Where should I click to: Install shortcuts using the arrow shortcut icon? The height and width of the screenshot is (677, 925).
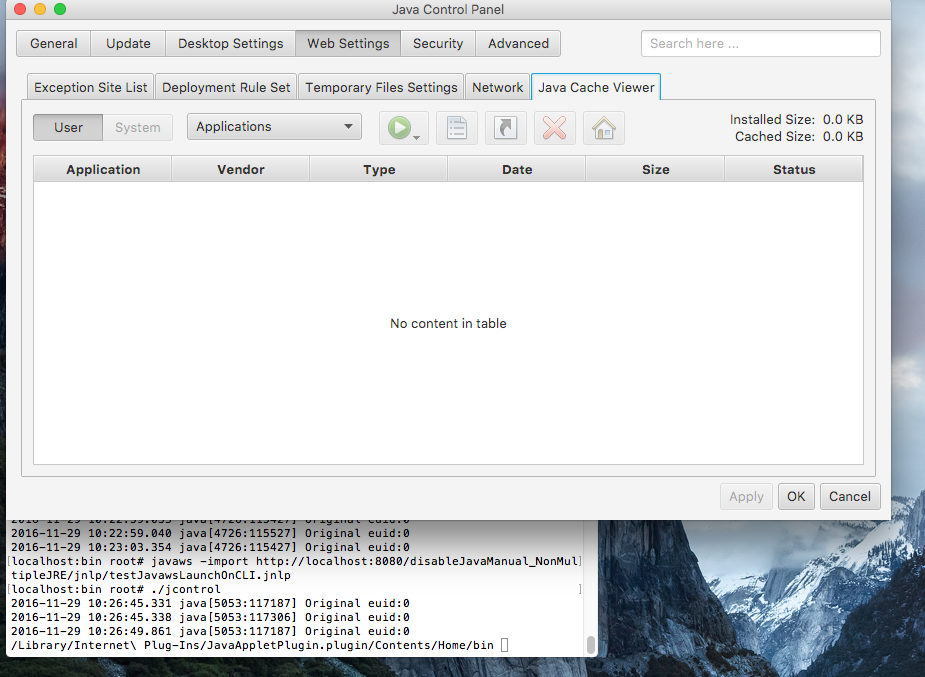pyautogui.click(x=506, y=127)
